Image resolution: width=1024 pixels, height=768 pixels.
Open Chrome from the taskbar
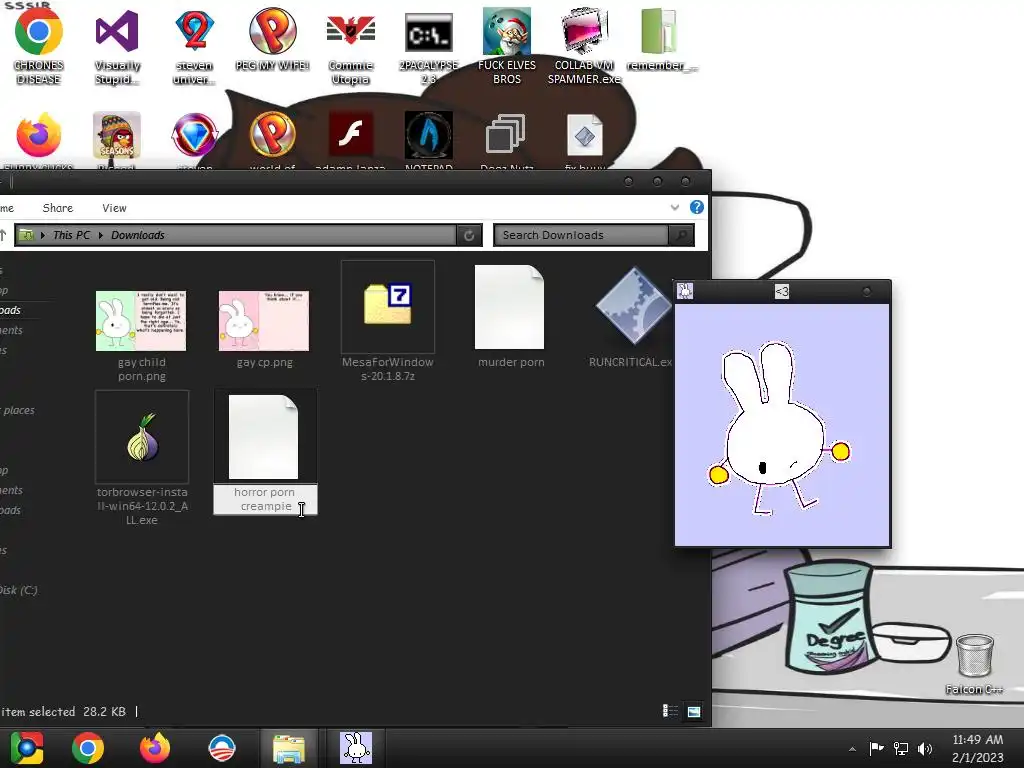point(88,748)
